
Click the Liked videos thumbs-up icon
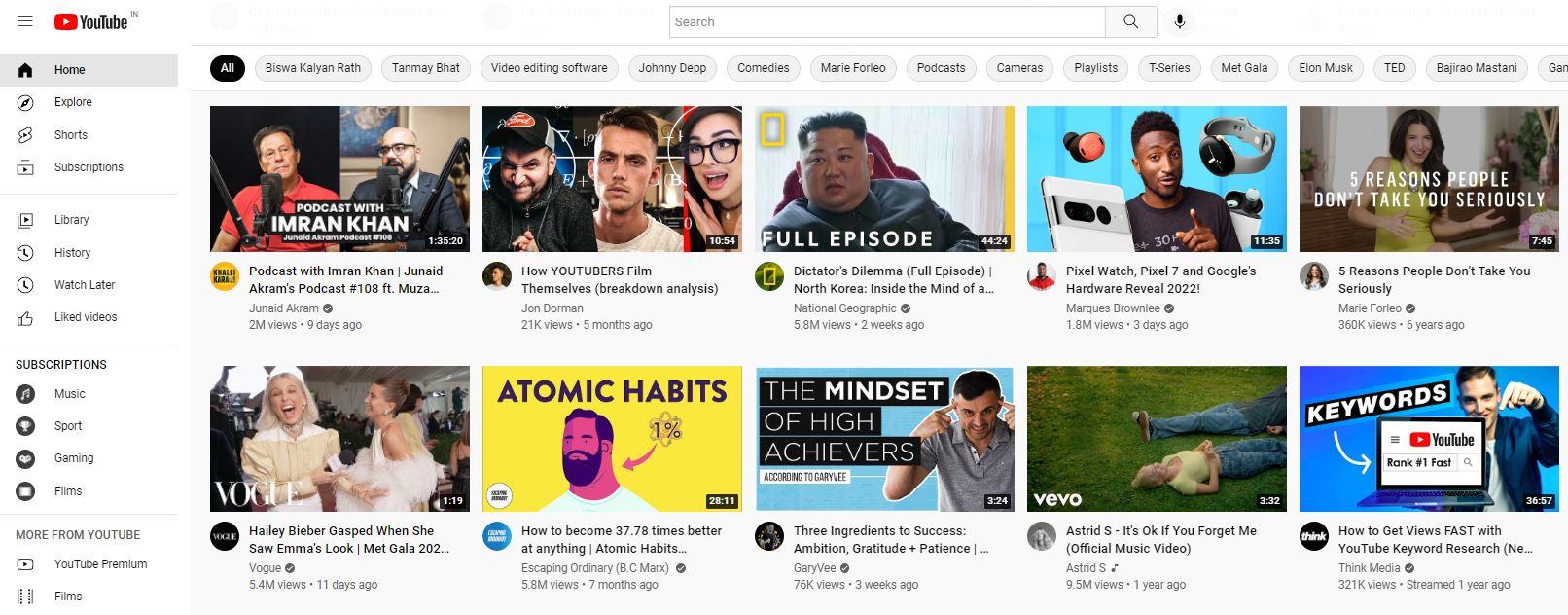click(25, 317)
